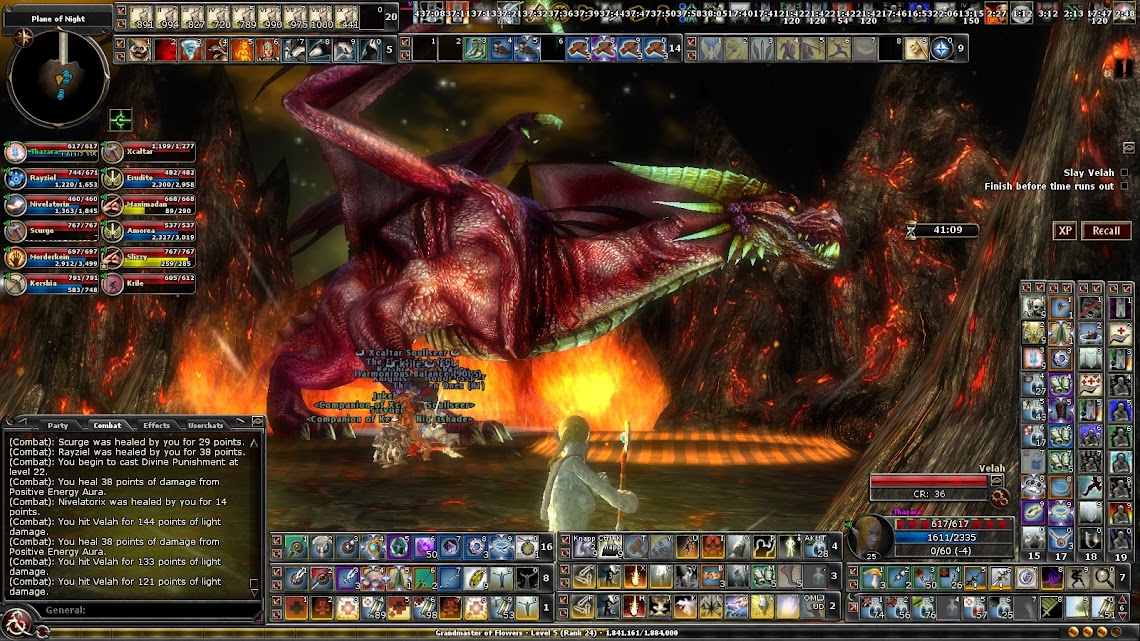
Task: Activate the flaming figure icon in hotbar 5
Action: pyautogui.click(x=243, y=49)
